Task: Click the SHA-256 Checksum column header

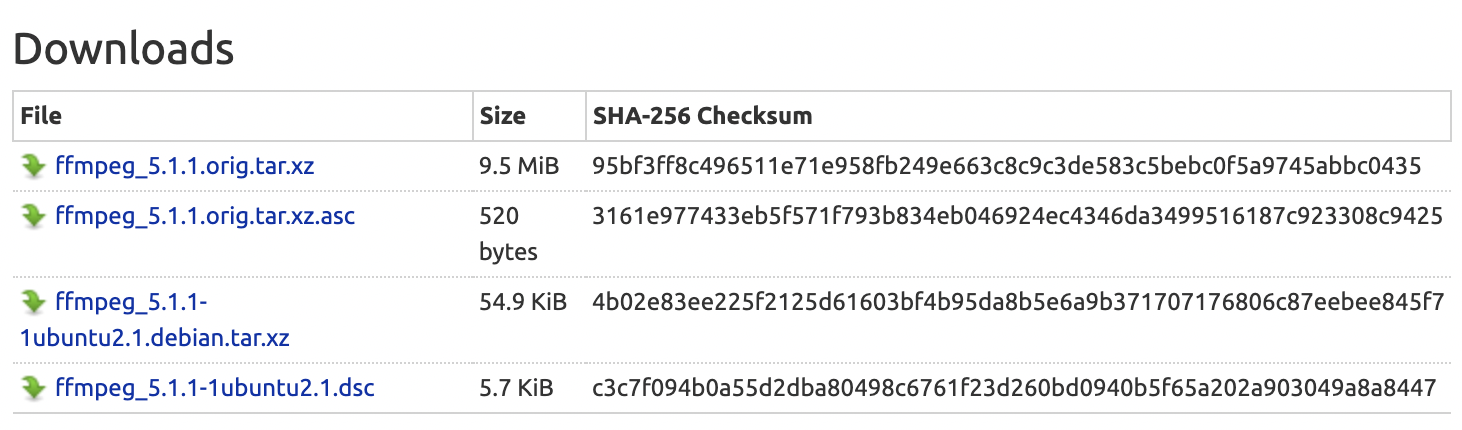Action: point(702,116)
